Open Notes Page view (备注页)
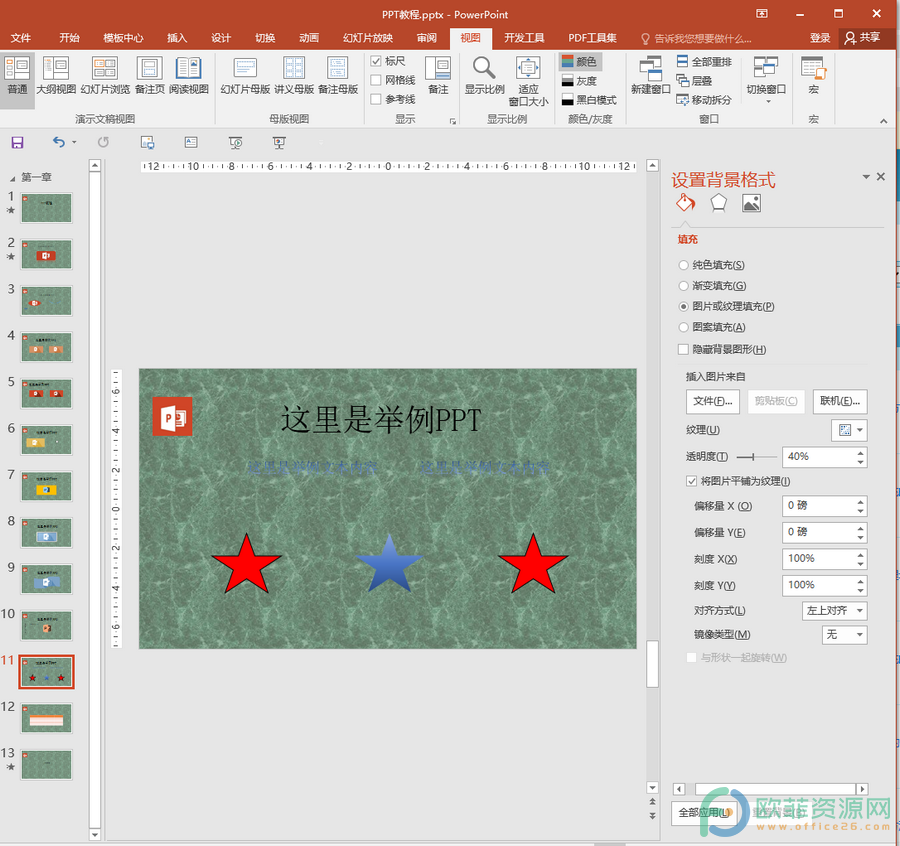The width and height of the screenshot is (900, 846). pos(149,76)
